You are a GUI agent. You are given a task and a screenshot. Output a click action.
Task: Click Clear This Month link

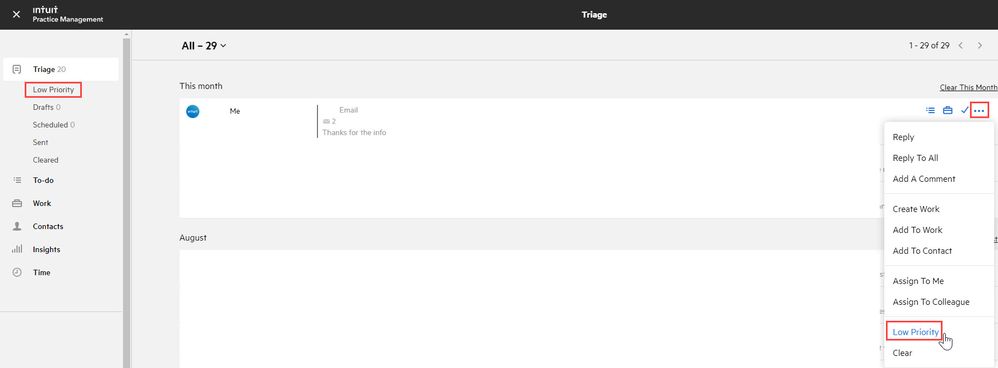click(x=969, y=88)
